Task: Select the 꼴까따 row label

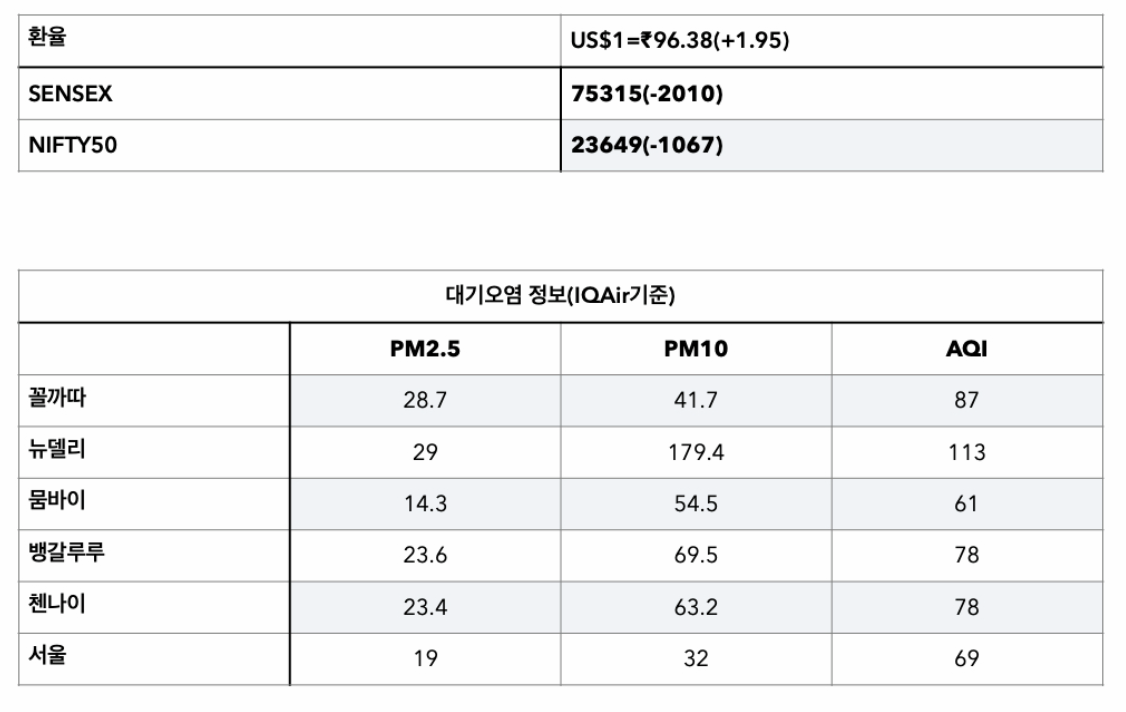Action: (x=57, y=397)
